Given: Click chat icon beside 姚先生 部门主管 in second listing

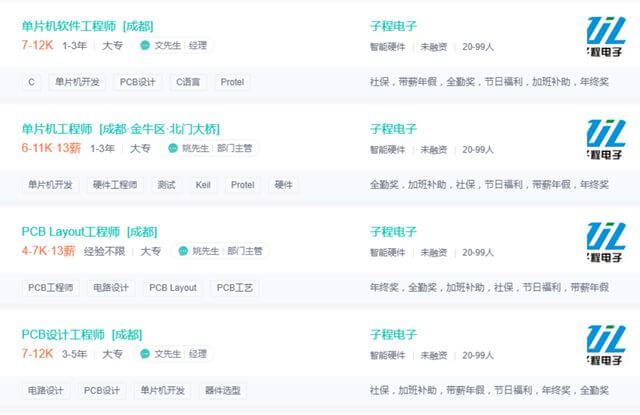Looking at the screenshot, I should coord(184,149).
